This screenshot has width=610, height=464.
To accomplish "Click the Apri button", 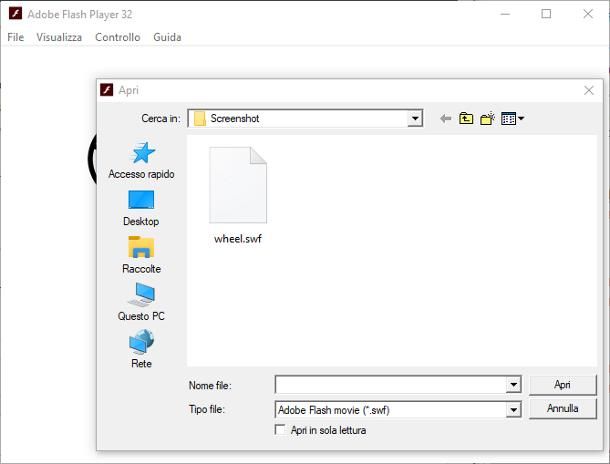I will tap(563, 385).
